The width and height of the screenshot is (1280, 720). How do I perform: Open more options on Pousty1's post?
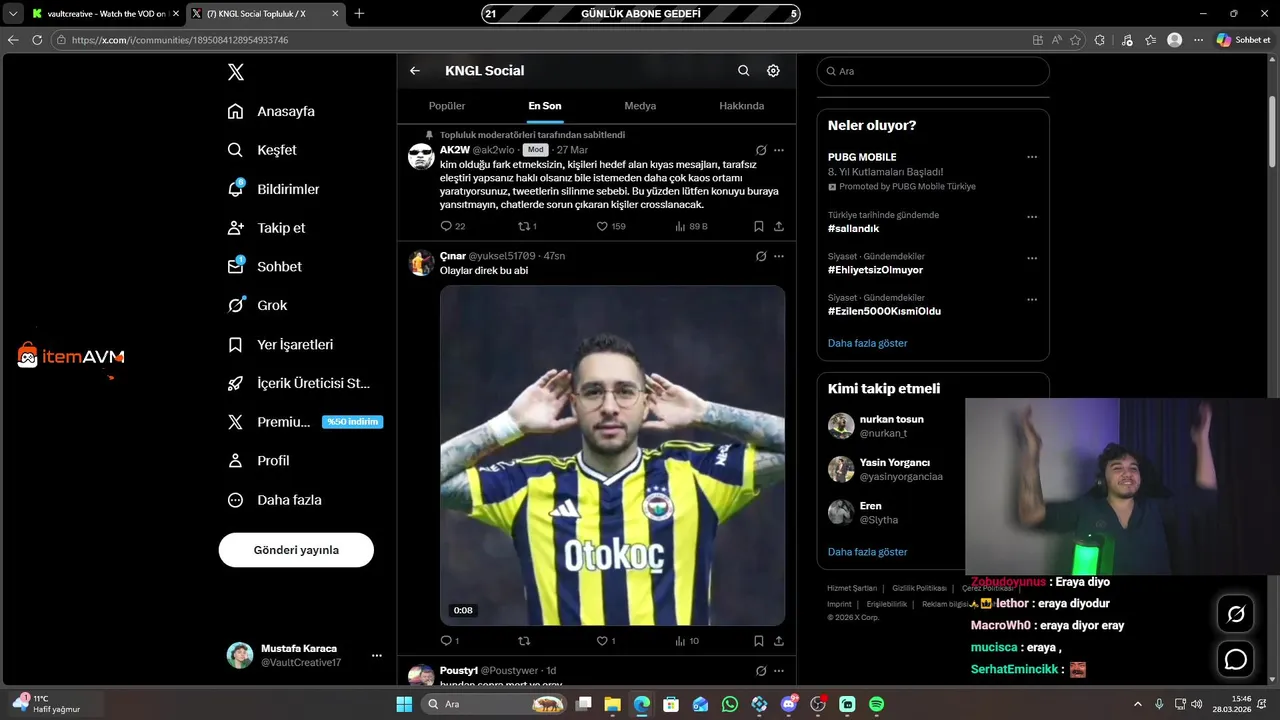[779, 671]
